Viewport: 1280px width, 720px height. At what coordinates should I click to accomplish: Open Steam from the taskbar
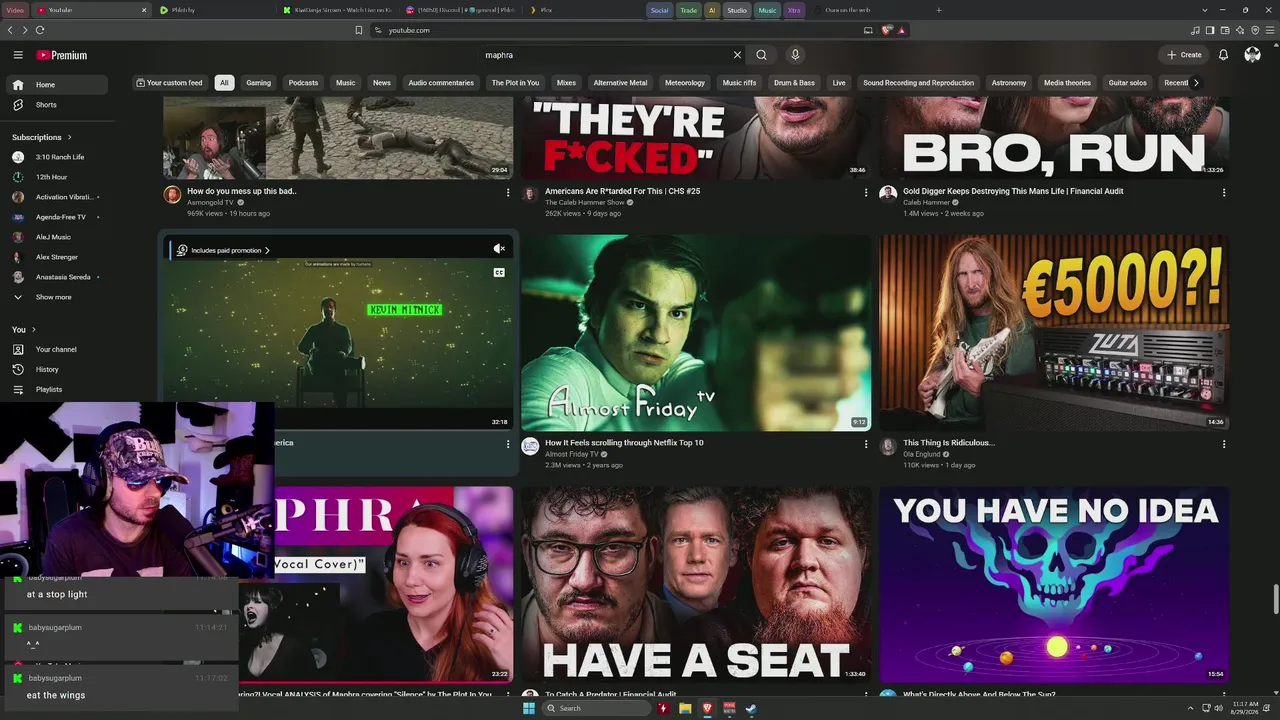coord(751,708)
